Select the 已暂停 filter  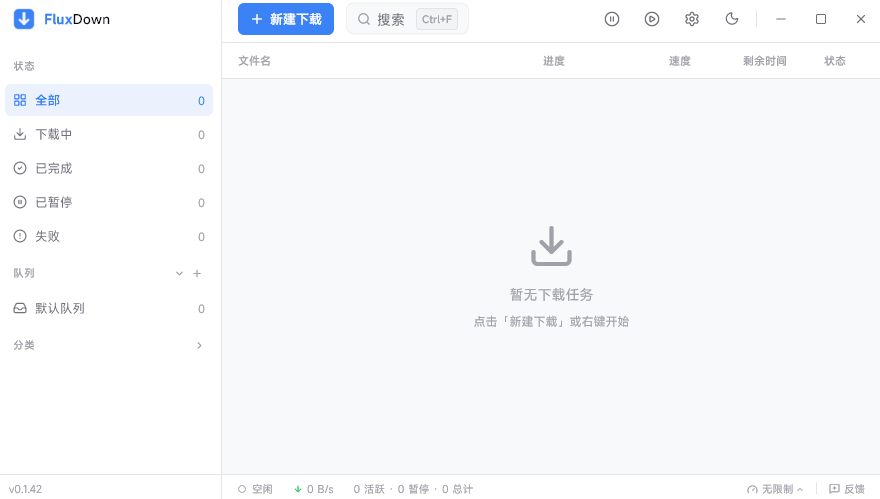click(x=109, y=203)
